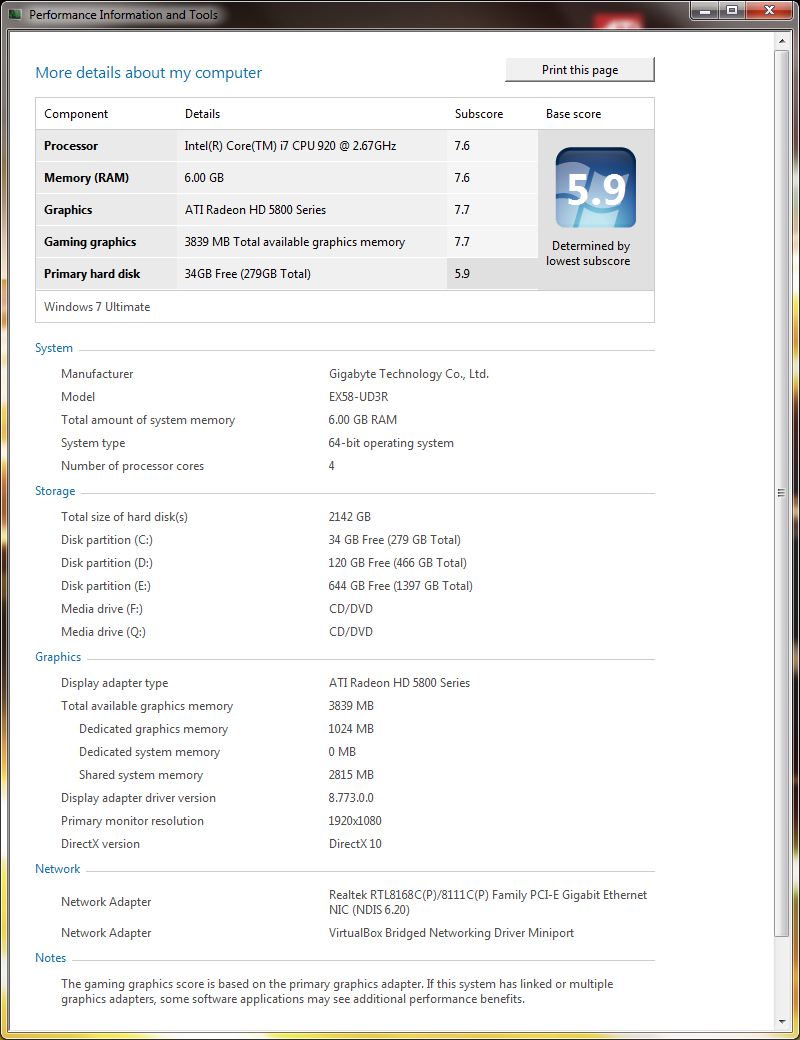Click the Subscore column header
The width and height of the screenshot is (800, 1040).
point(479,114)
